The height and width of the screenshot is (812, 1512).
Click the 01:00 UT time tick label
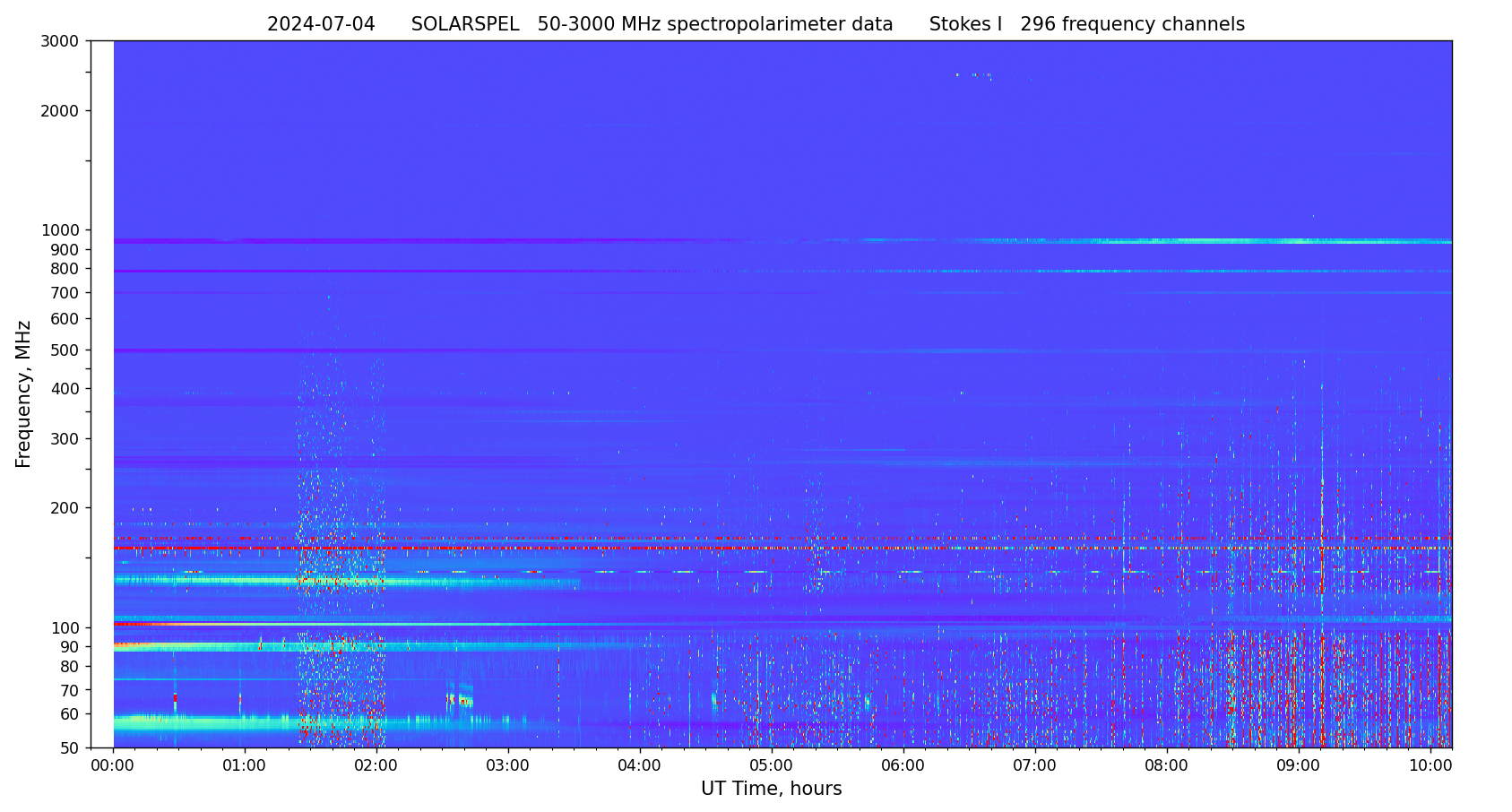(x=244, y=766)
